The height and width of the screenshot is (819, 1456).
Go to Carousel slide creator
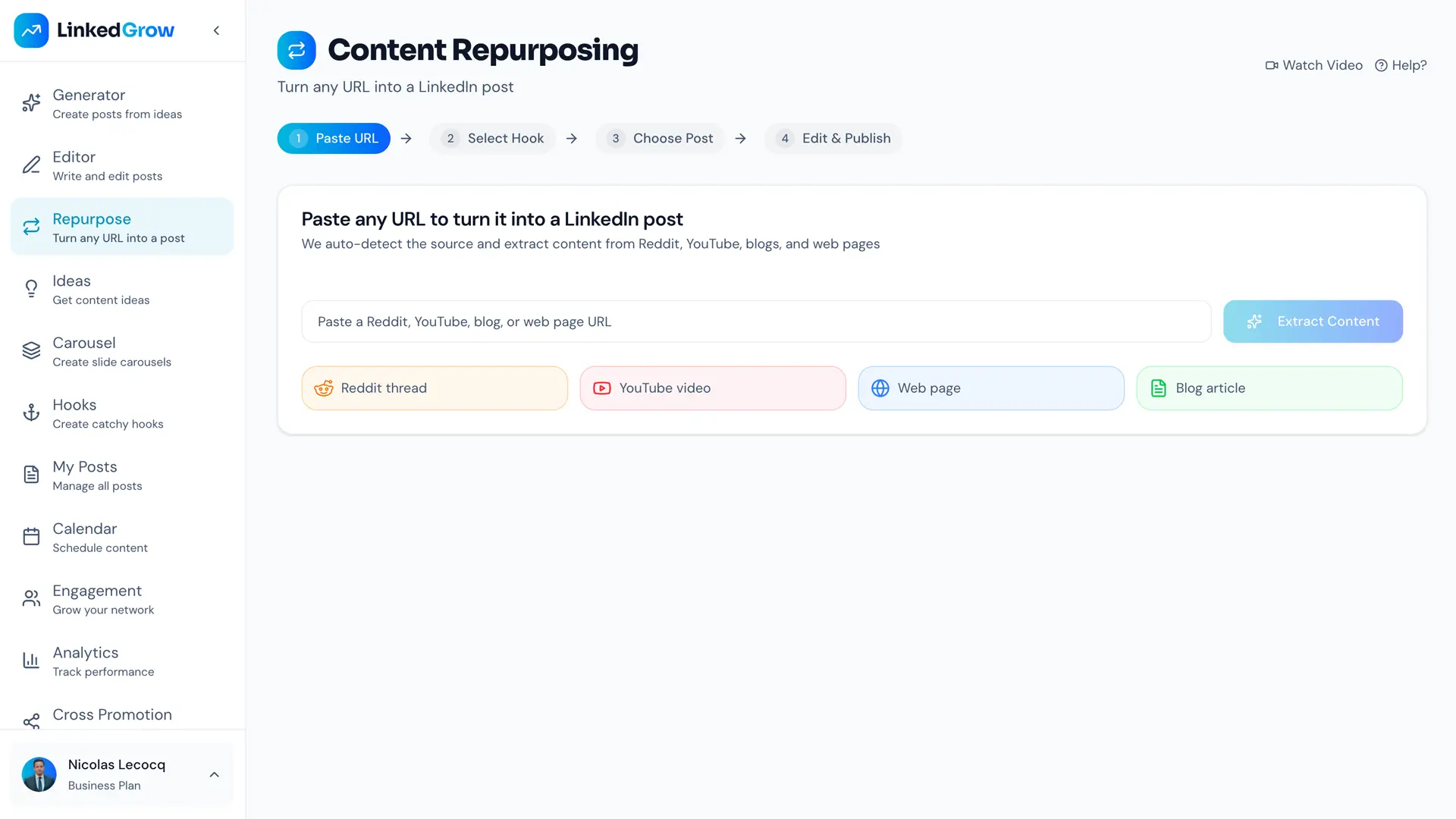(x=122, y=350)
